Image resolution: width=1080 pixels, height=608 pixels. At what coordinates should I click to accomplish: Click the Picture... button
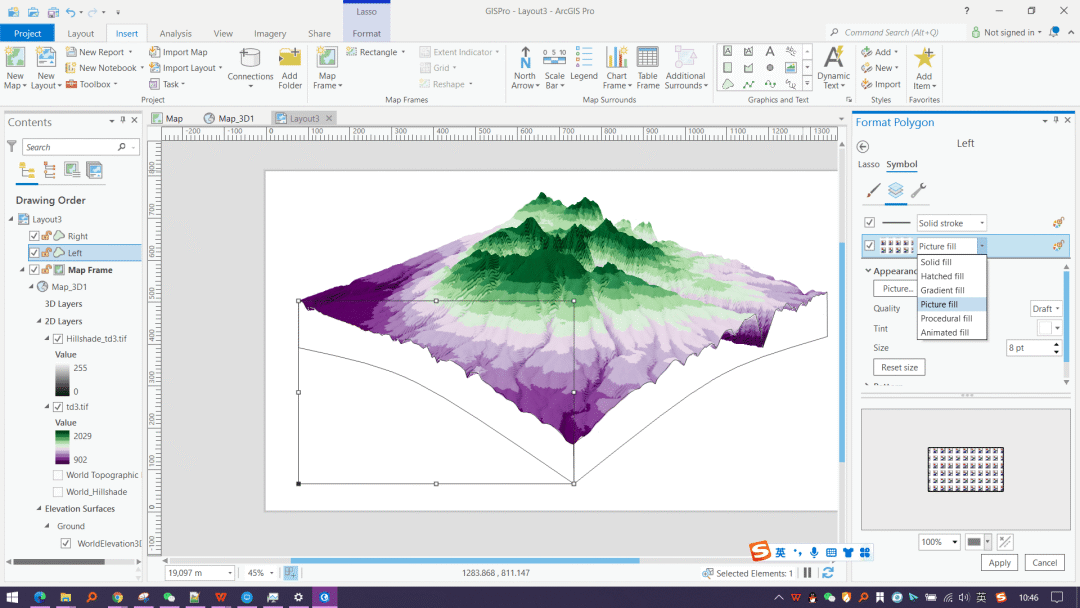[x=895, y=289]
